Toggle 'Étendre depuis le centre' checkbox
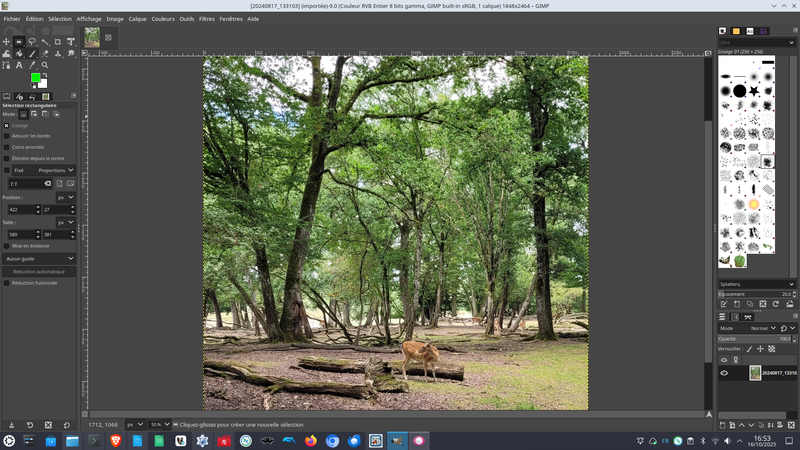800x450 pixels. pos(6,158)
